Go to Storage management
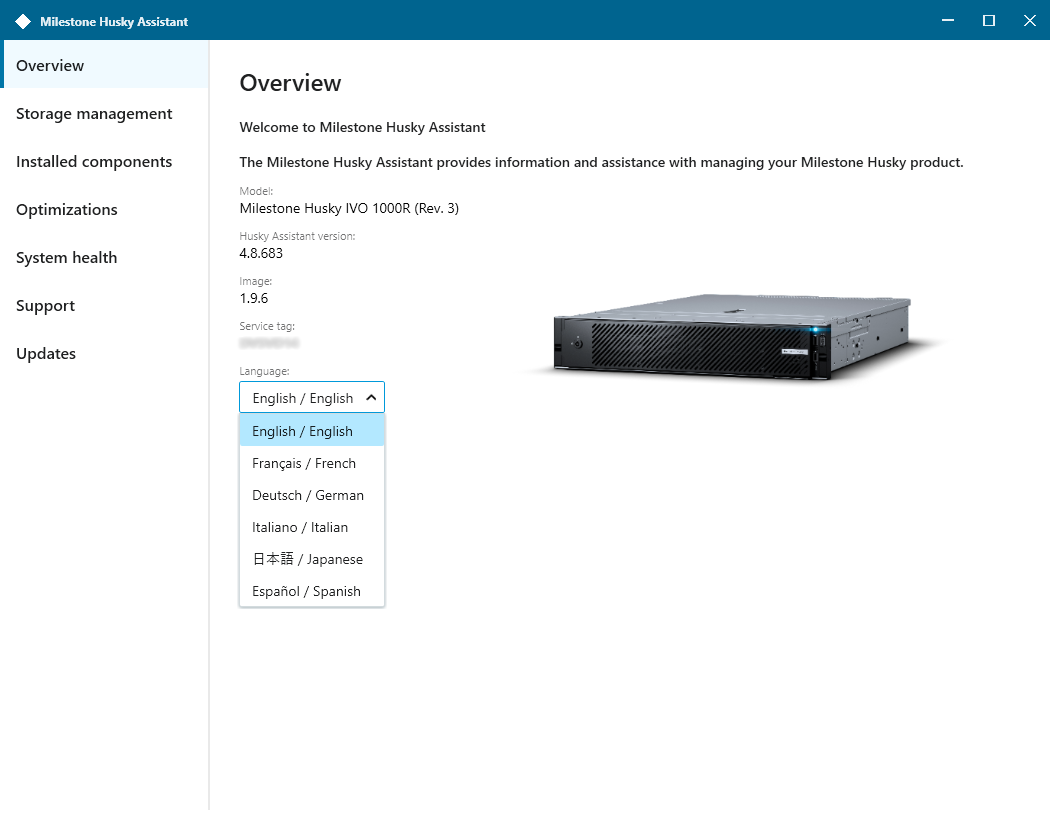This screenshot has height=830, width=1050. [106, 113]
